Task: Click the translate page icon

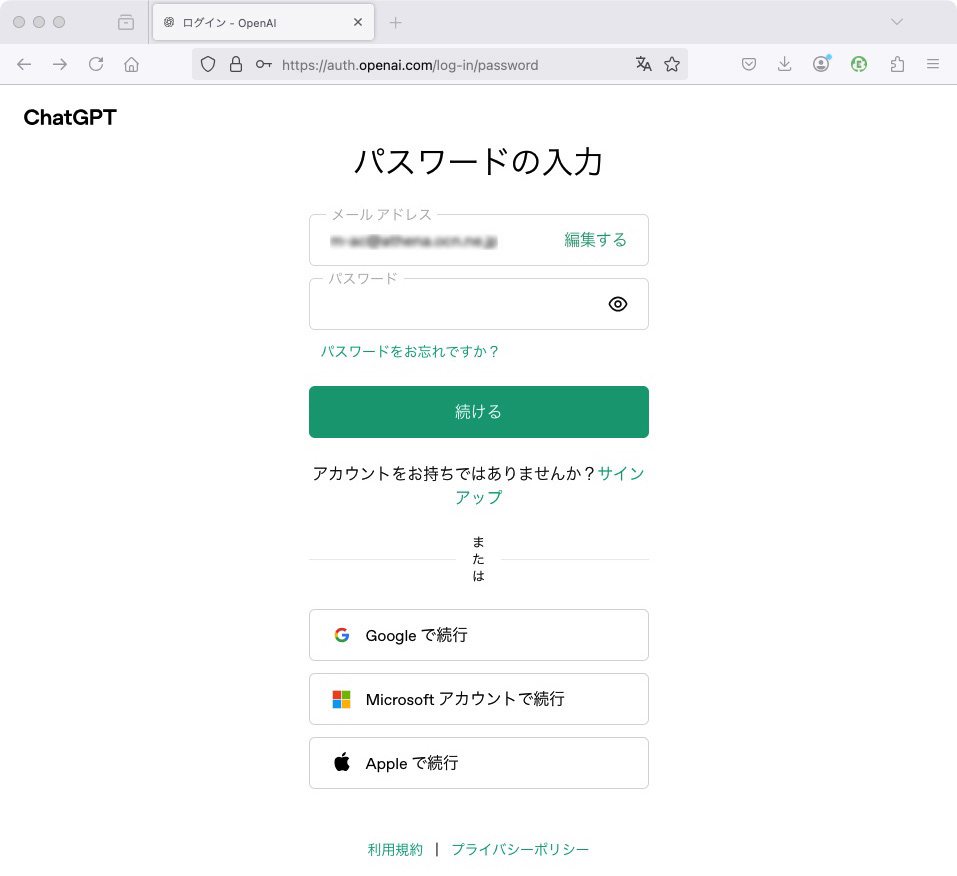Action: click(643, 64)
